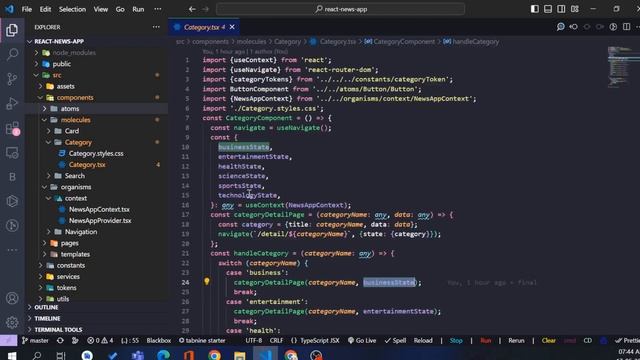The image size is (640, 360).
Task: Open Chrome from the Windows taskbar
Action: (x=214, y=356)
